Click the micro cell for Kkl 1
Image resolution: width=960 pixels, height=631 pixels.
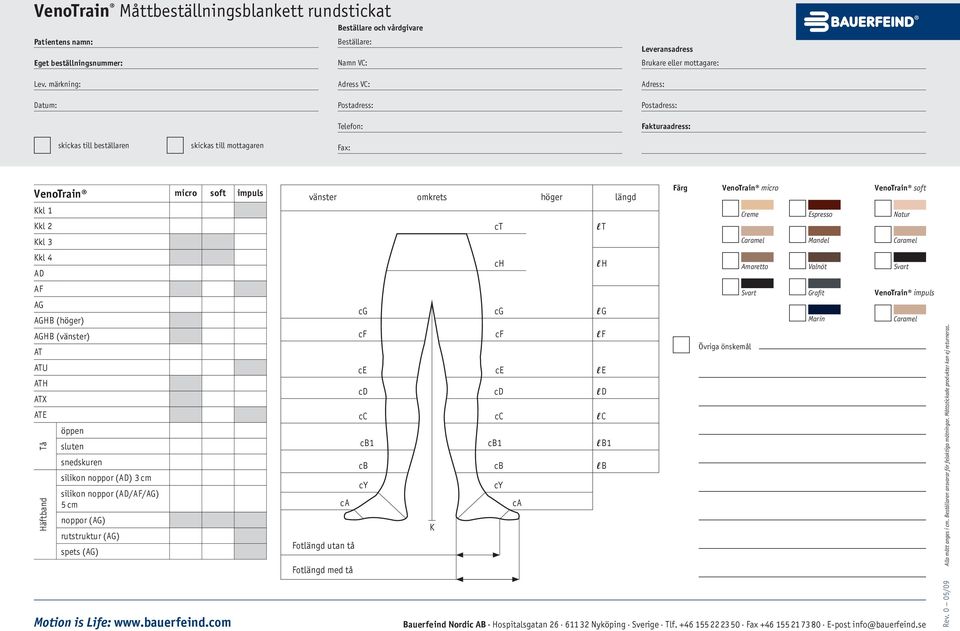tap(186, 210)
